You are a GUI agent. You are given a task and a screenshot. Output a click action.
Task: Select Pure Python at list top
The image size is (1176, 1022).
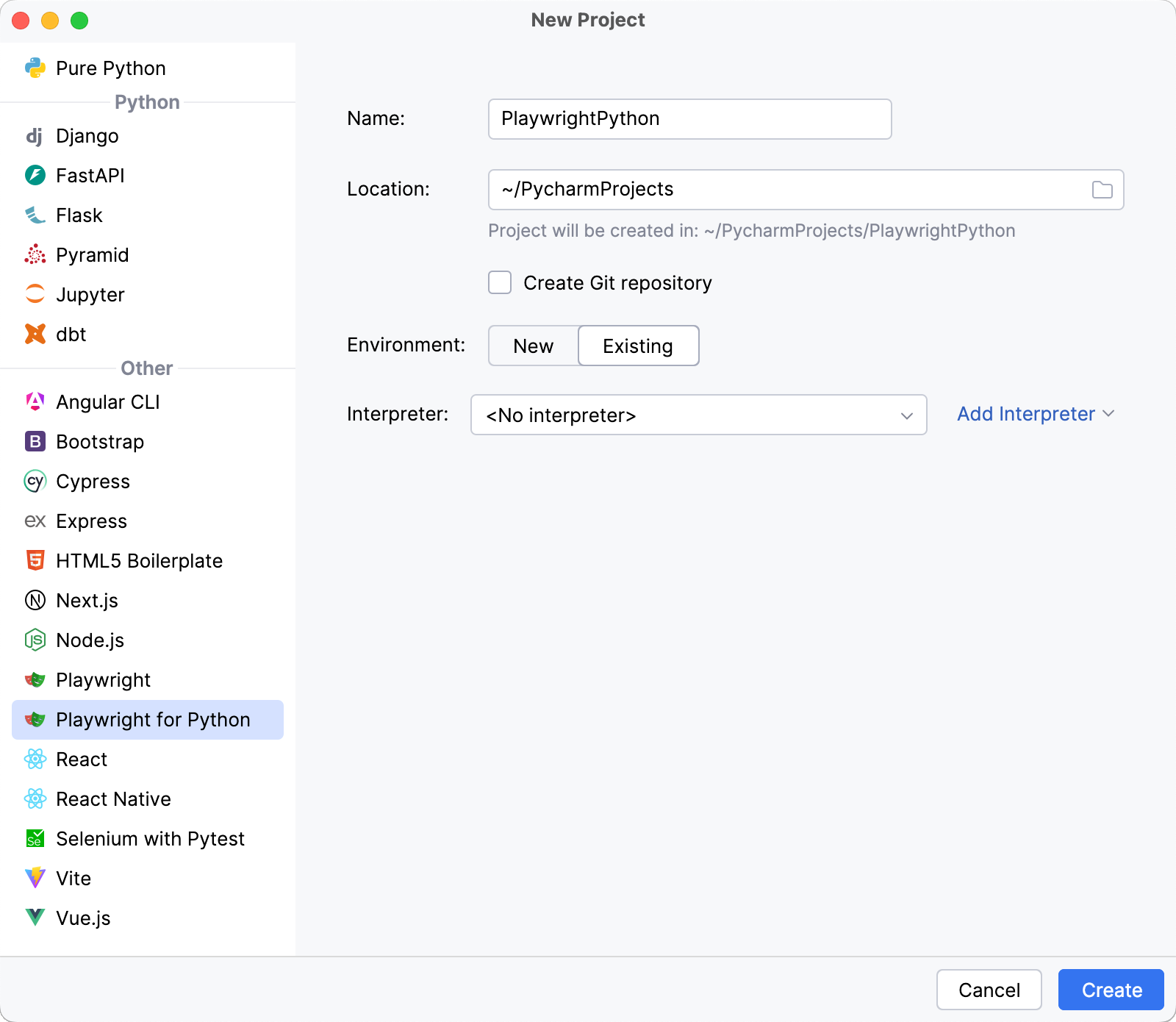[x=110, y=68]
